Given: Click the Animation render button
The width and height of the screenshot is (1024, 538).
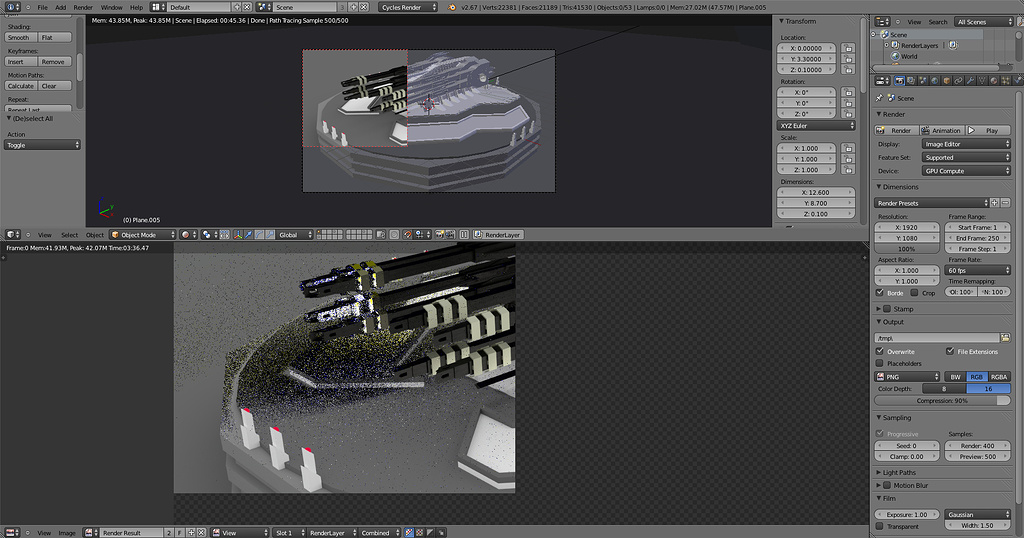Looking at the screenshot, I should tap(942, 131).
